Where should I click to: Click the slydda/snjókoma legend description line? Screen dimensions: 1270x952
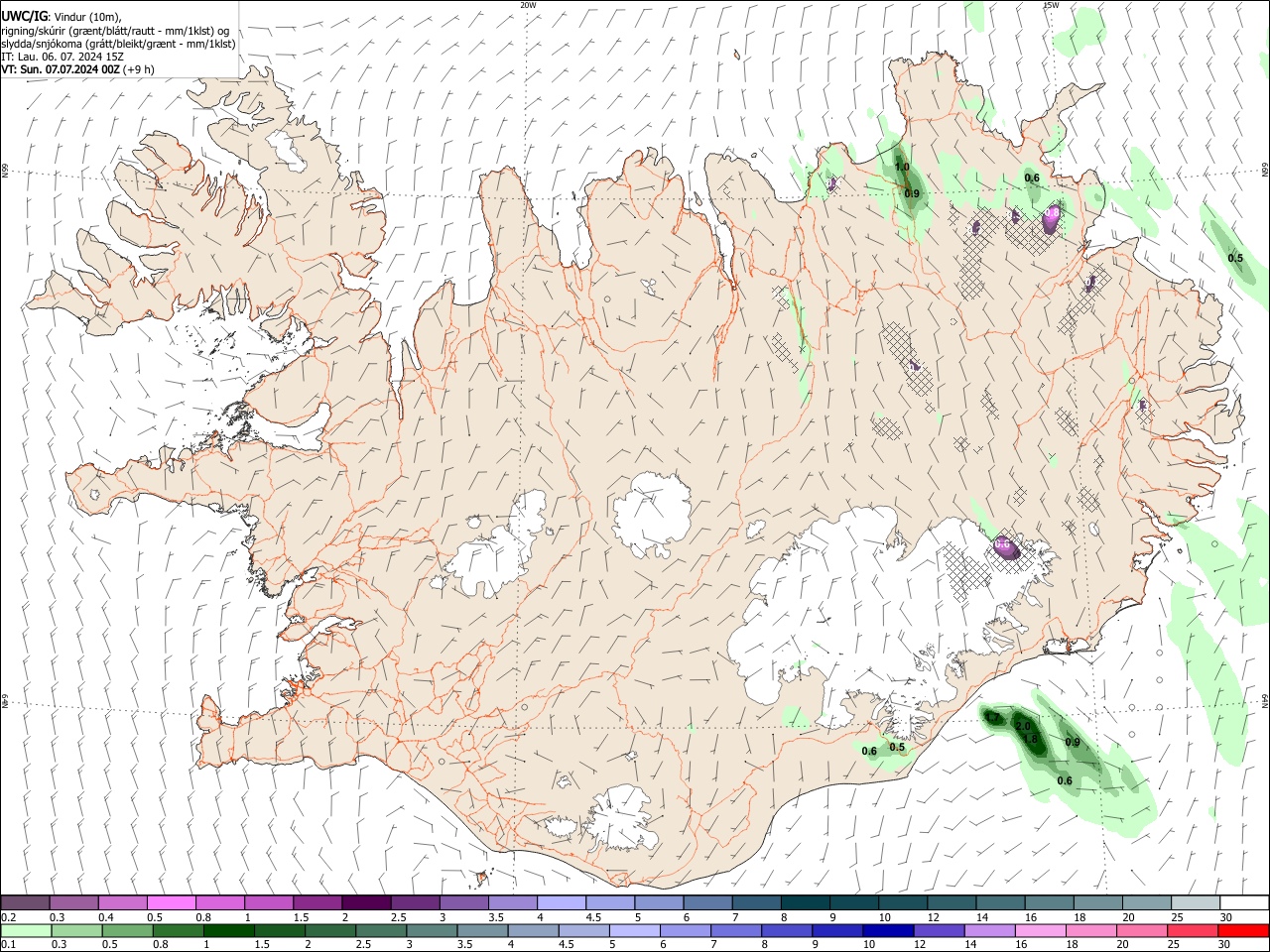pyautogui.click(x=118, y=44)
